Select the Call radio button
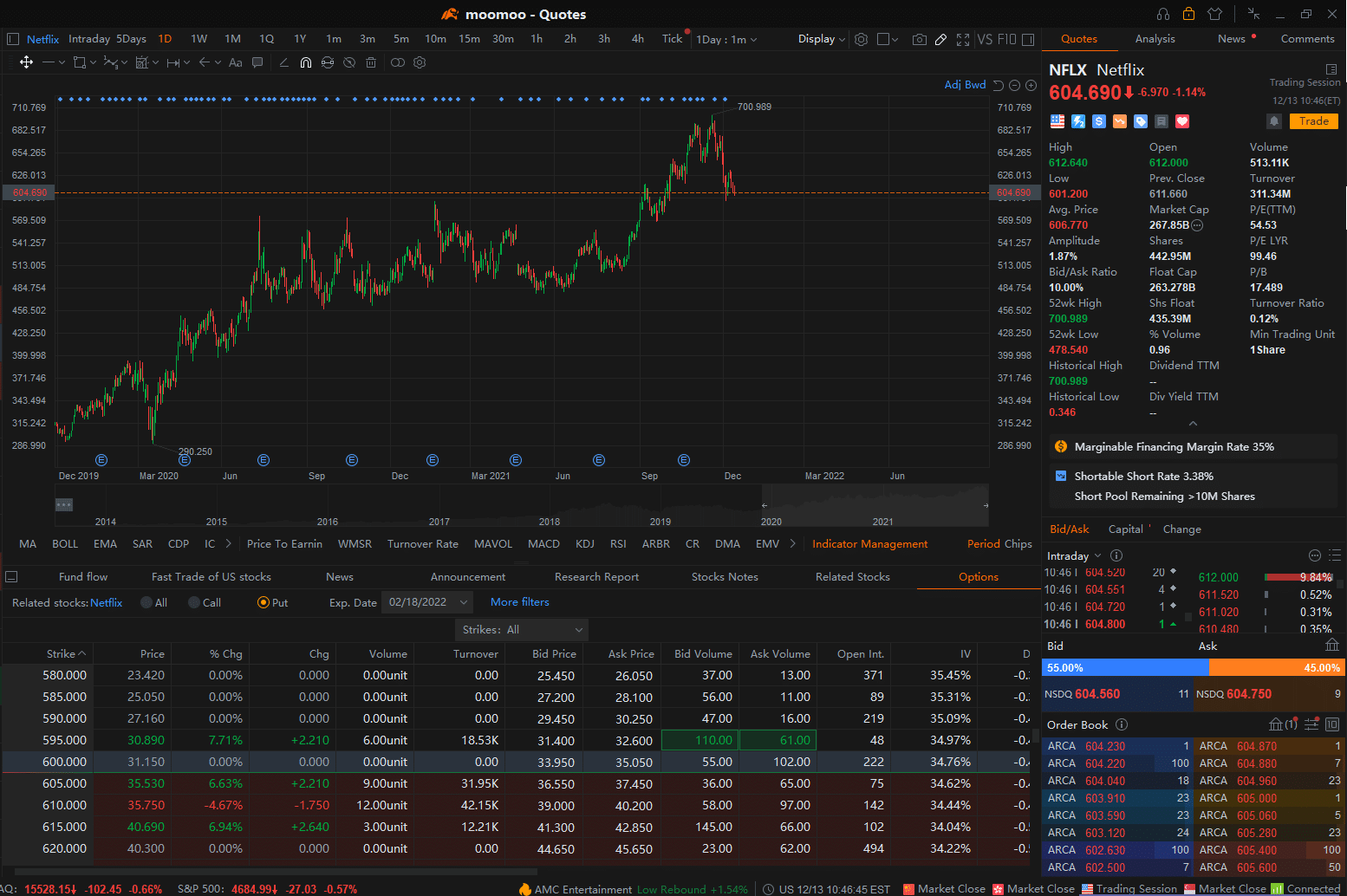 194,602
